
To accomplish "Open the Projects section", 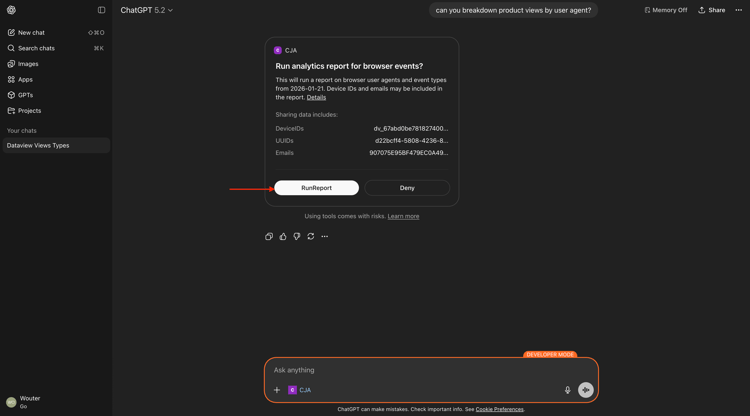I will (56, 110).
